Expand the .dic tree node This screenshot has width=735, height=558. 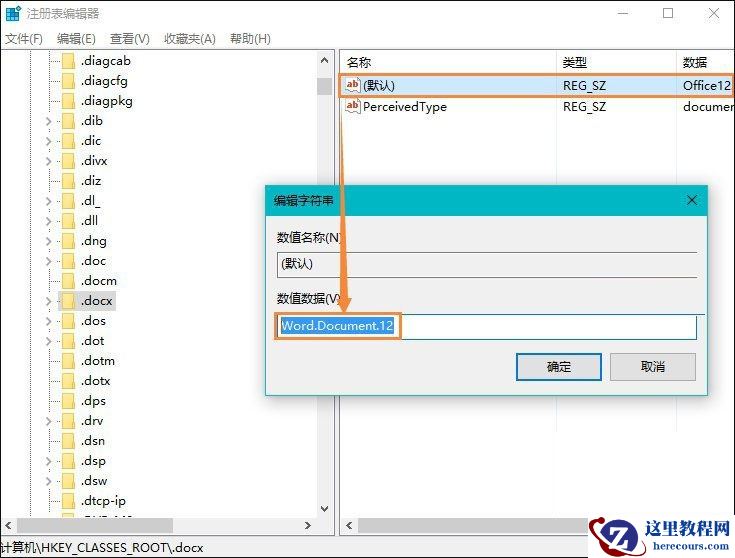pyautogui.click(x=48, y=141)
